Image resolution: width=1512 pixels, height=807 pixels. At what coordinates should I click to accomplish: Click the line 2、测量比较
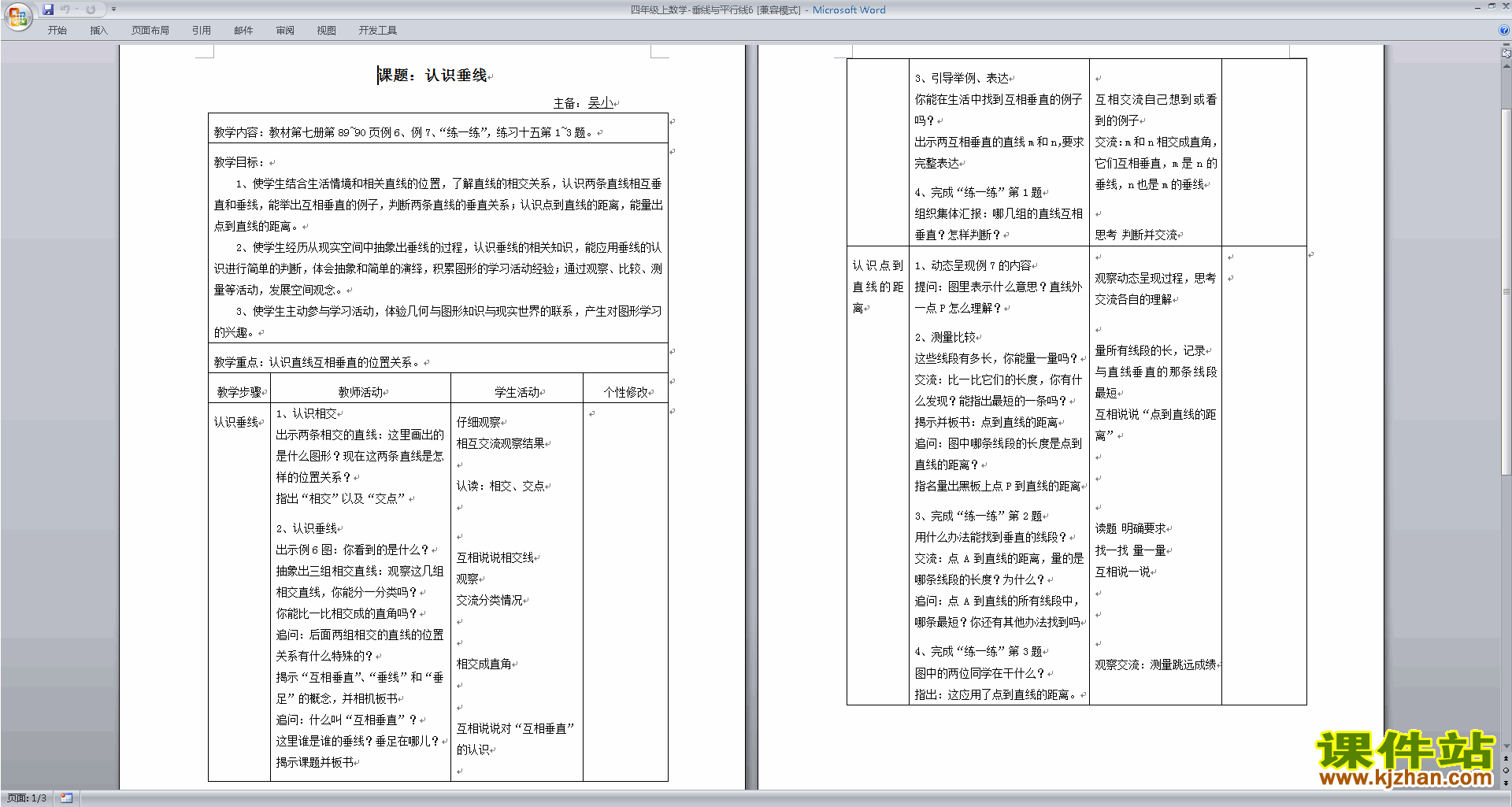click(946, 337)
